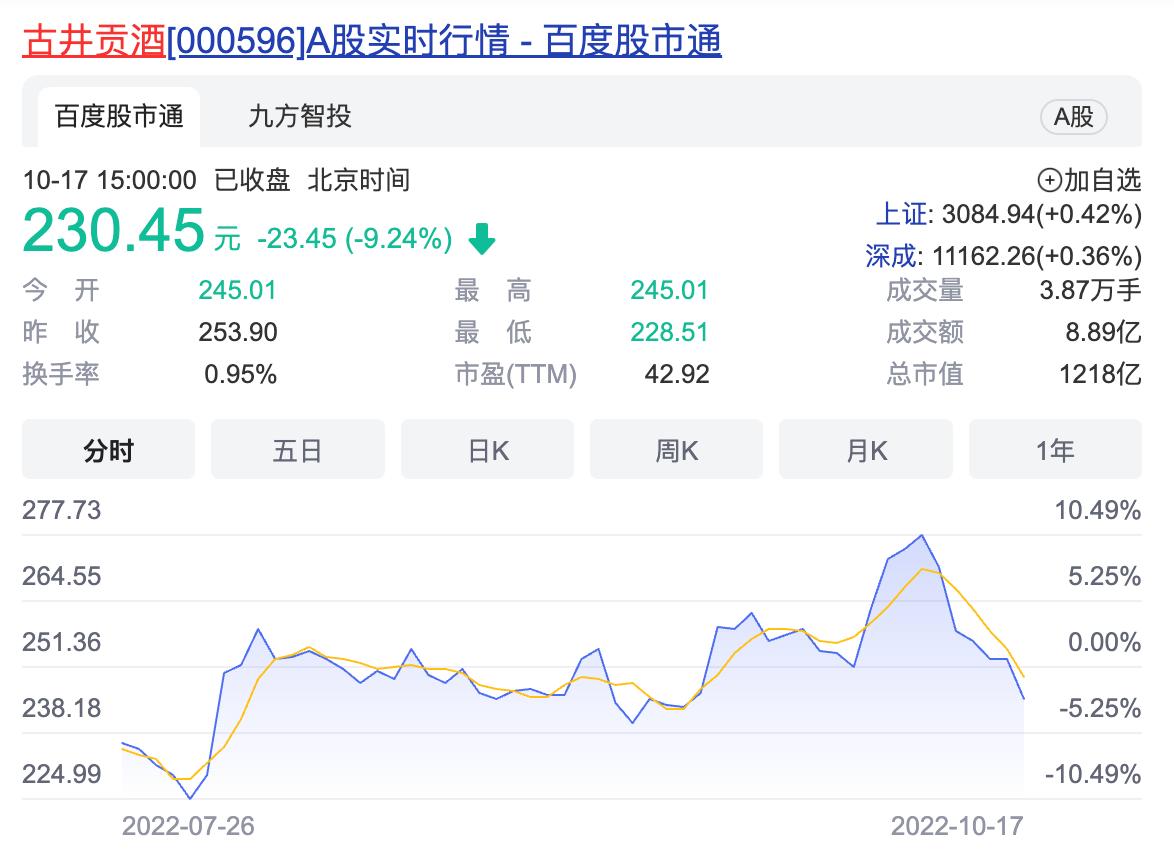Select the 周K chart tab
1174x850 pixels.
click(x=676, y=450)
